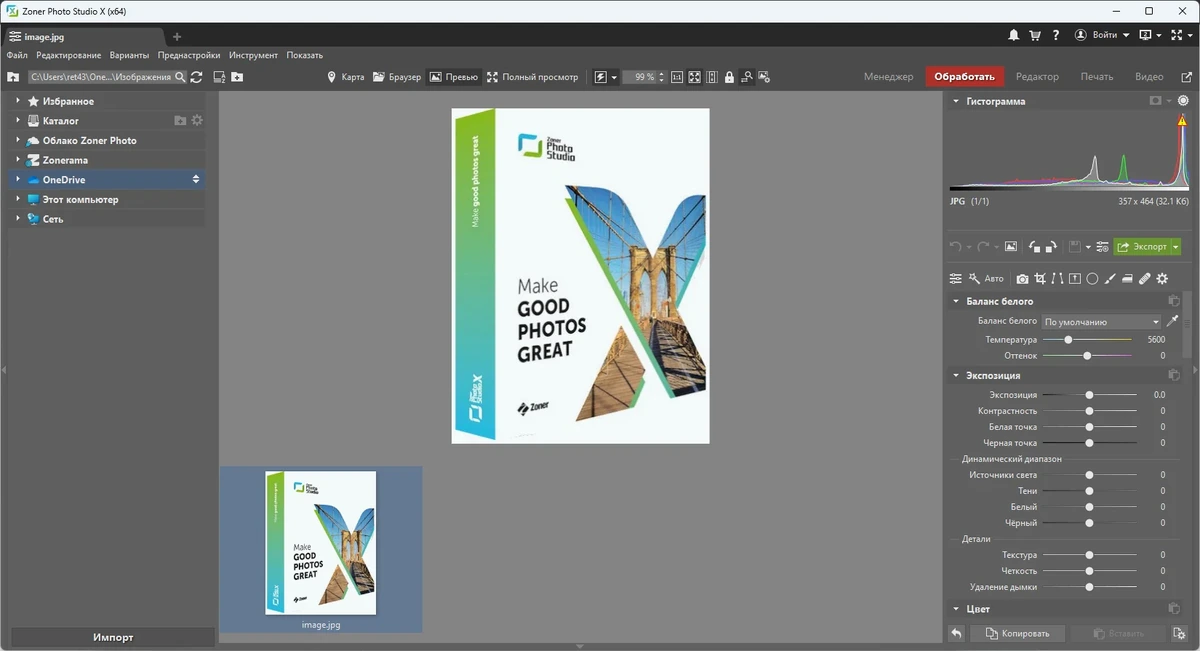Click the rotate right icon

[x=1051, y=247]
